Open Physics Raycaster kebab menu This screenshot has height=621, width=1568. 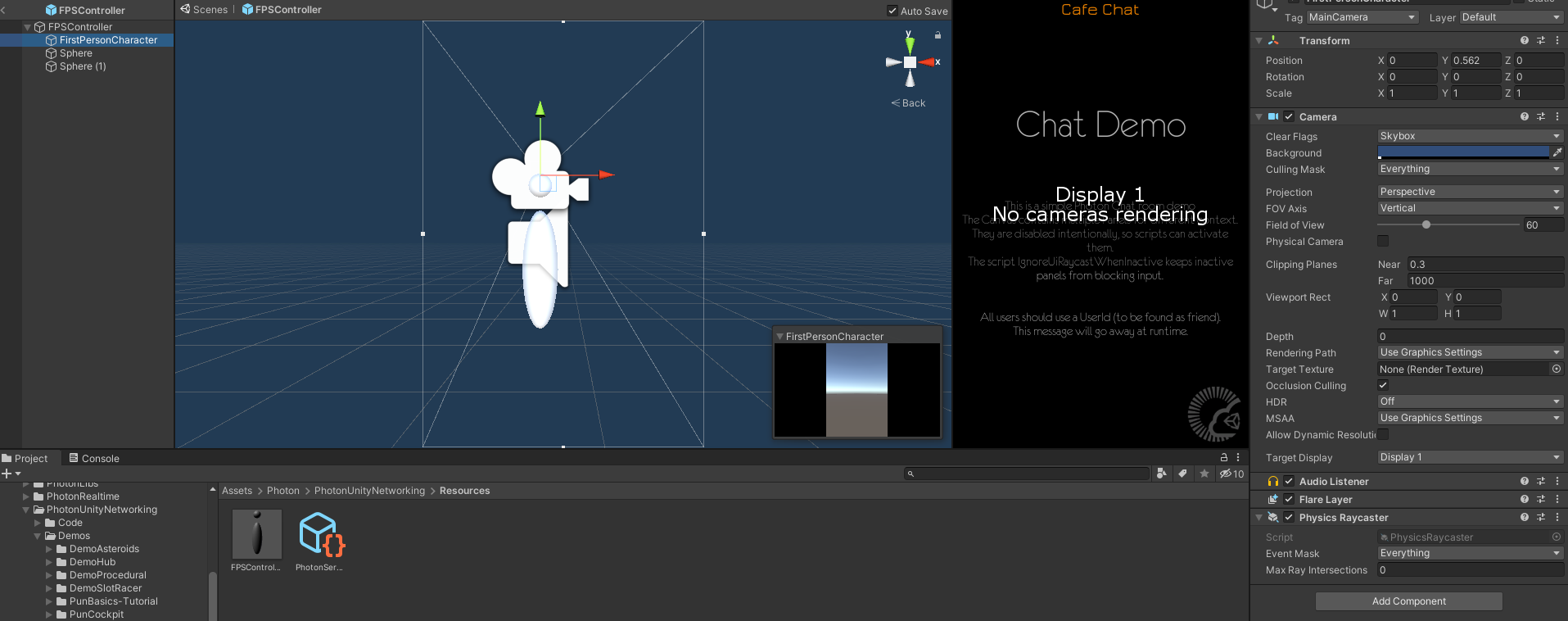coord(1557,518)
